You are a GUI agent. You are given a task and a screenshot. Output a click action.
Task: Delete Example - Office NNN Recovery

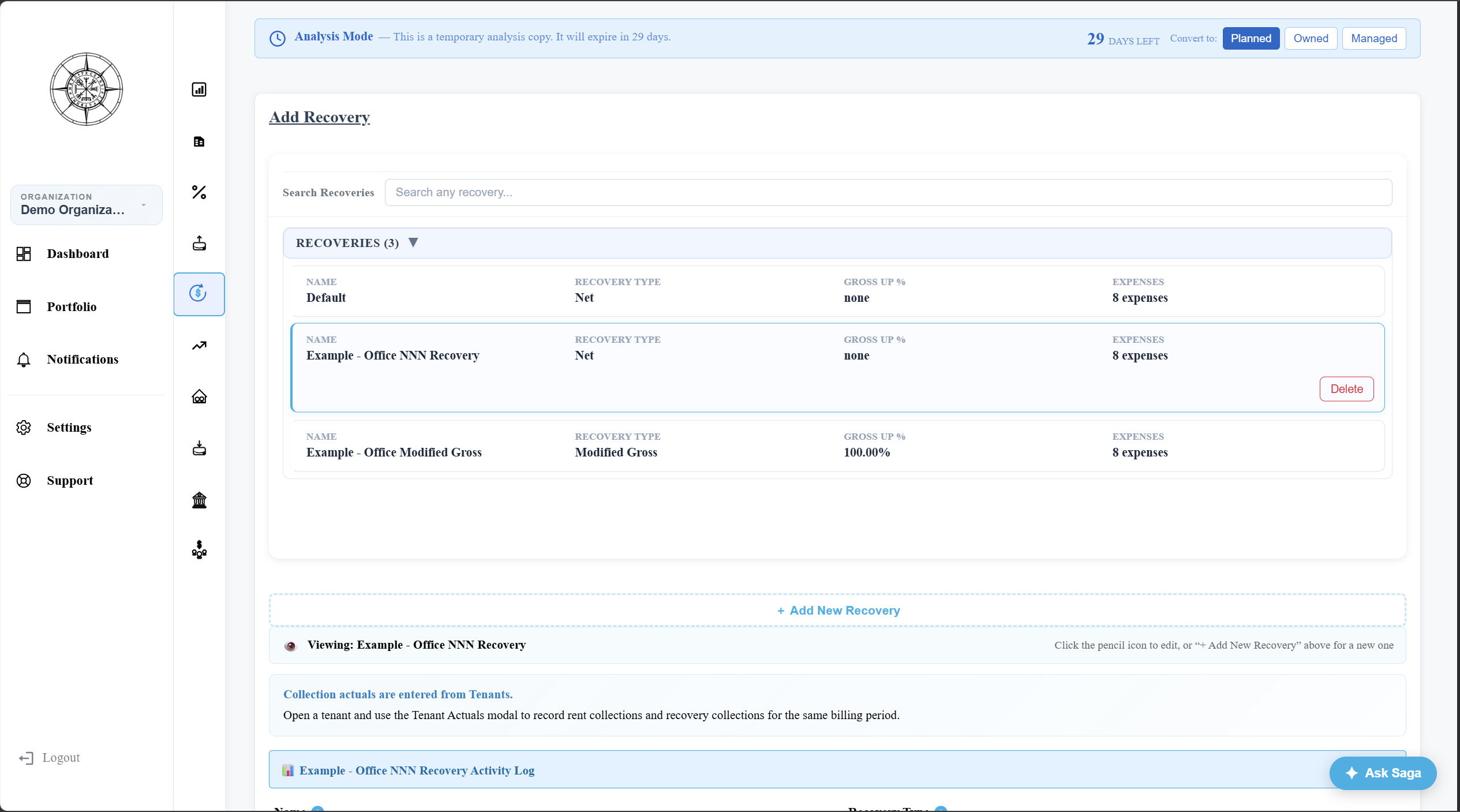pos(1347,389)
